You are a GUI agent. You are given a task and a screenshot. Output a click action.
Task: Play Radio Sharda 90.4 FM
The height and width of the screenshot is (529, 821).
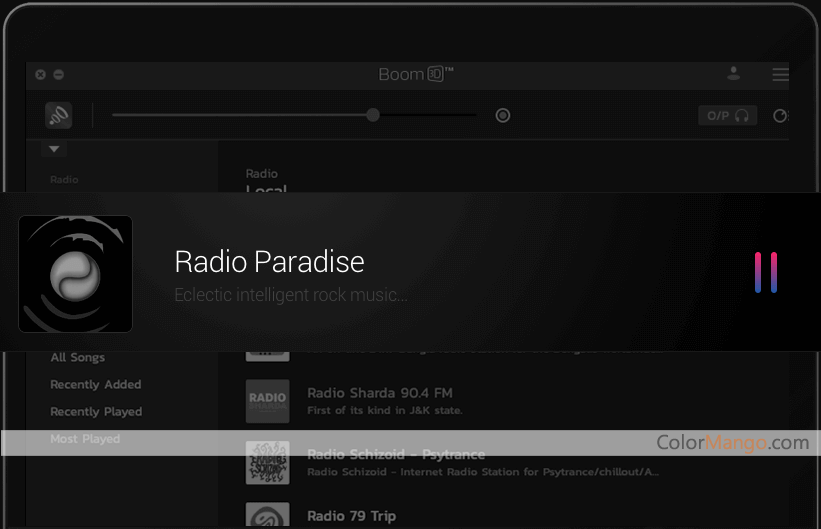coord(379,393)
